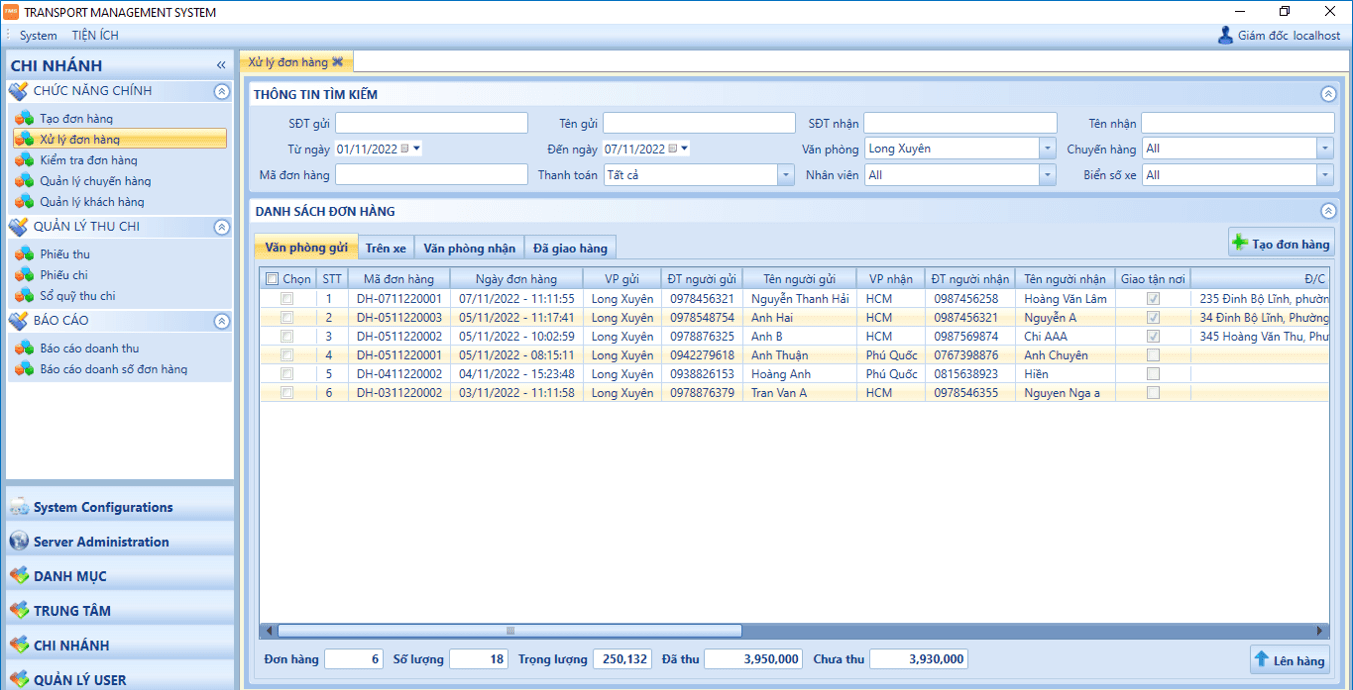
Task: Click the Tạo đơn hàng sidebar icon
Action: pos(24,118)
